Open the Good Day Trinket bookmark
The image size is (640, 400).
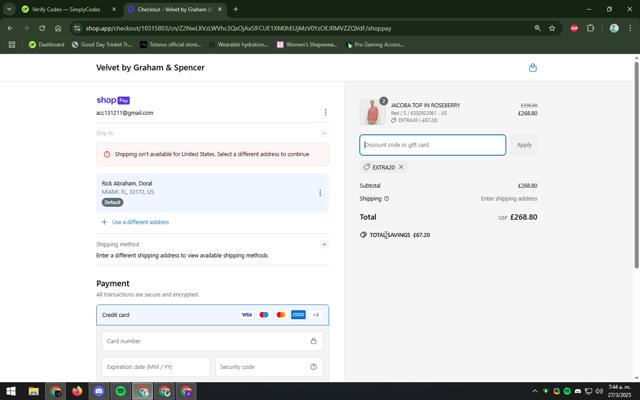coord(102,44)
